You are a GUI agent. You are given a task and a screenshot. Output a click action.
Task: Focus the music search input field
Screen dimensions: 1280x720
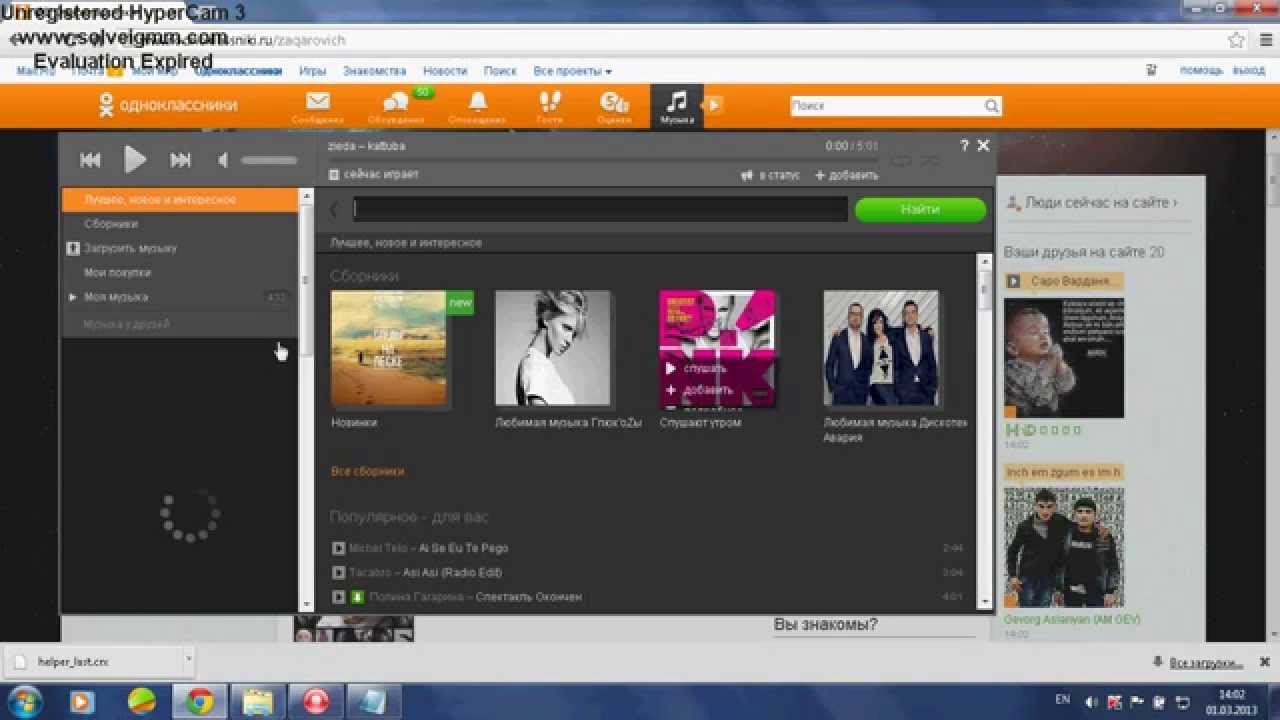(x=600, y=209)
